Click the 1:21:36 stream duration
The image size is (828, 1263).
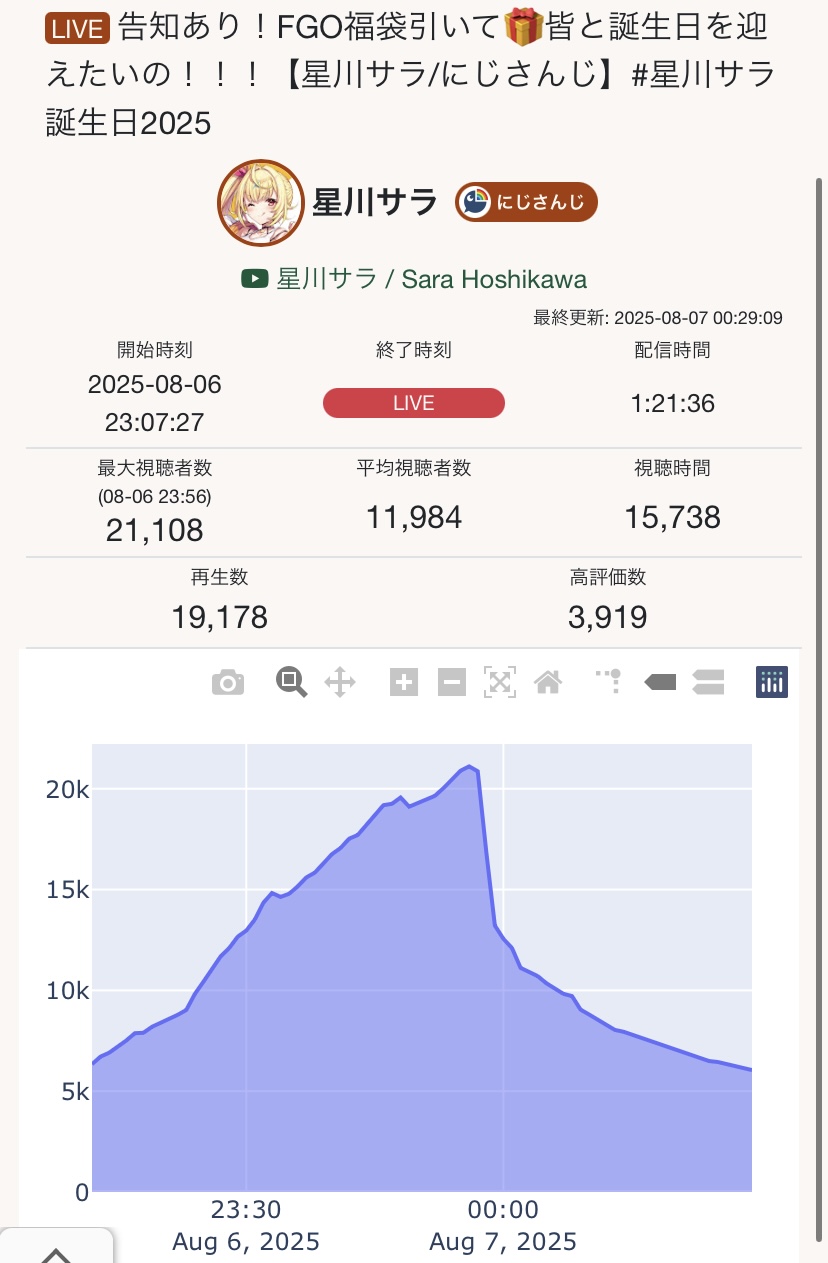(673, 404)
